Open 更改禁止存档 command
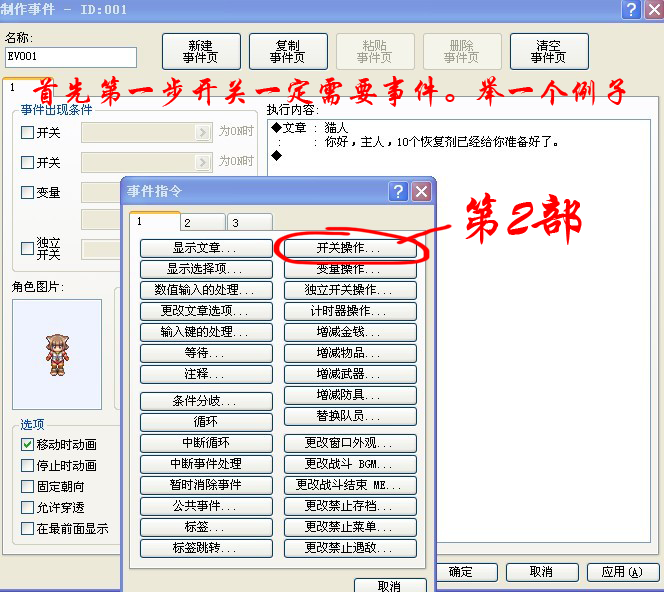Viewport: 664px width, 592px height. point(350,506)
